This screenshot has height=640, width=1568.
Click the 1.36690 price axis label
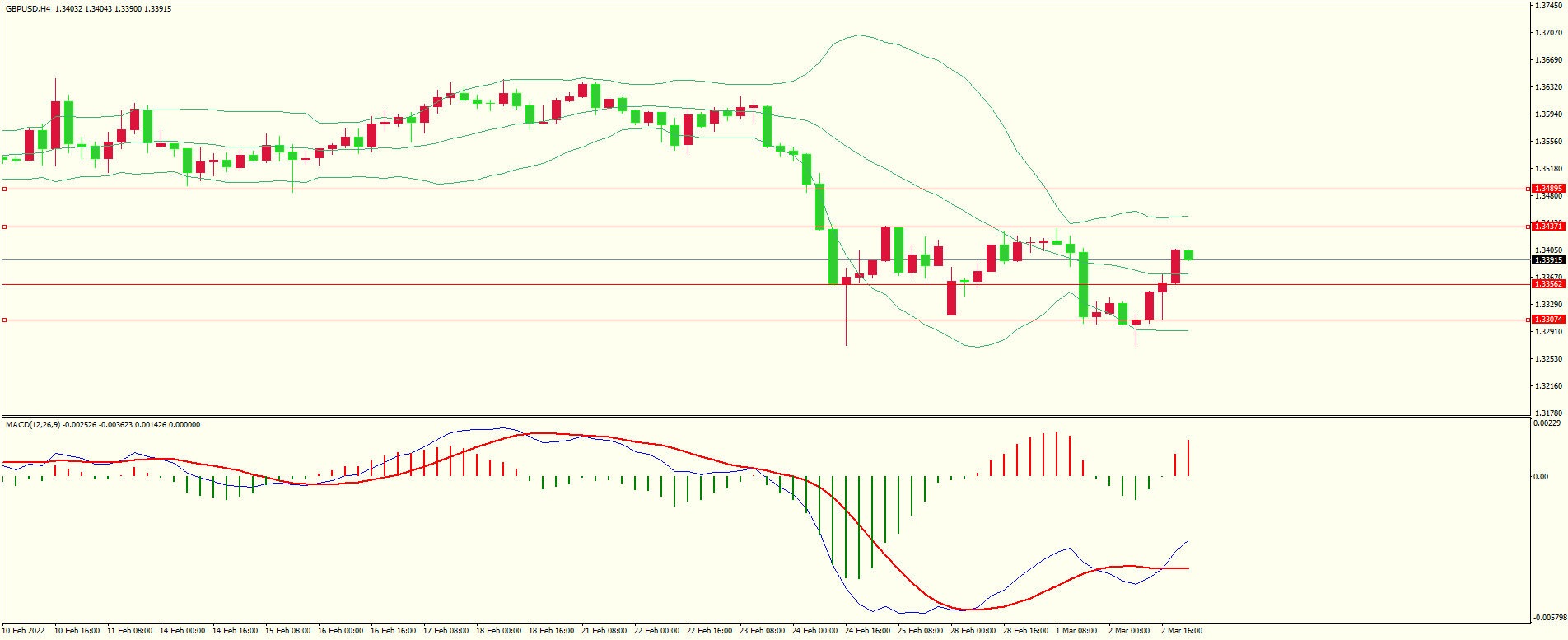[1549, 60]
